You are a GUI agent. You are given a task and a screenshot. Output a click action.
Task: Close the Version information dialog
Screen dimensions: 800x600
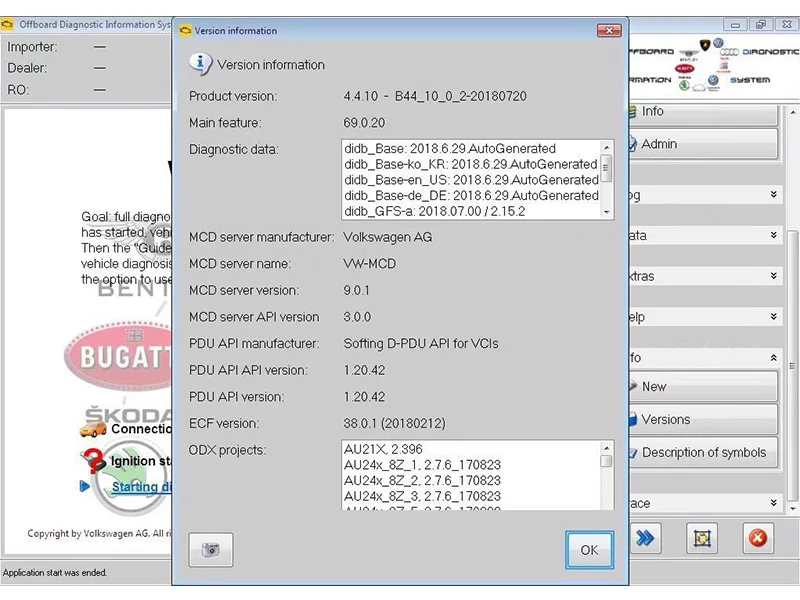pyautogui.click(x=609, y=31)
